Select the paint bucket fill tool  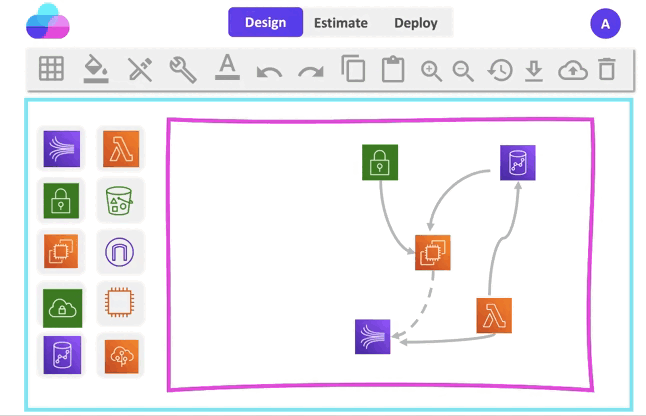(x=96, y=69)
